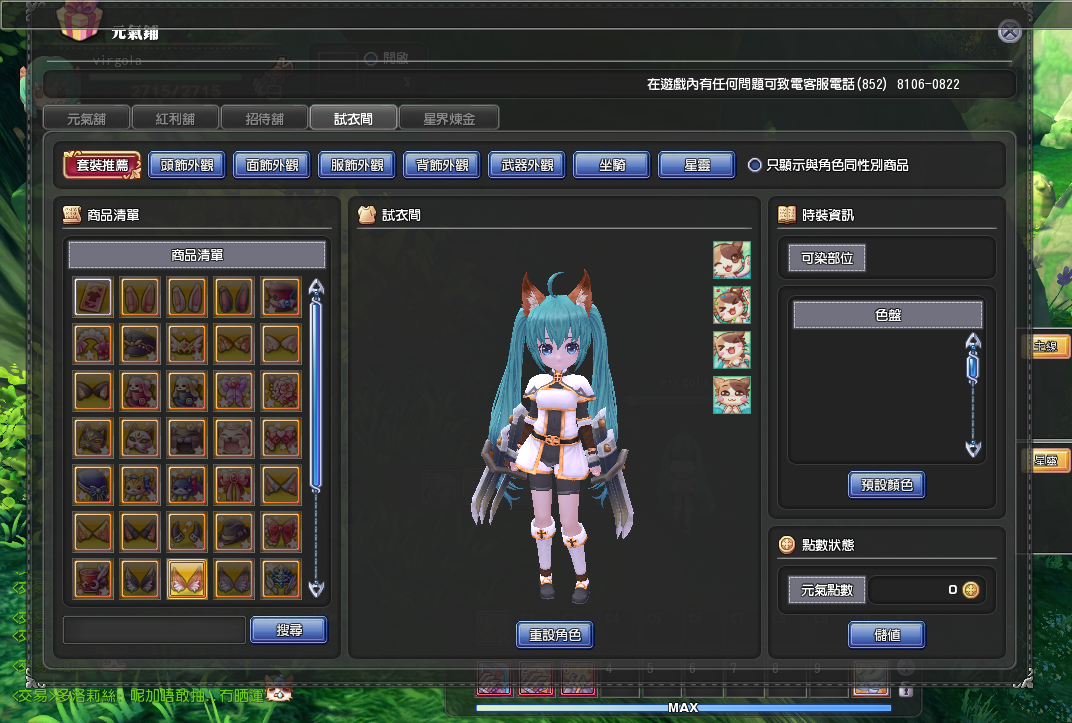Filter by 頭飾外觀 category
Viewport: 1072px width, 723px height.
(187, 165)
